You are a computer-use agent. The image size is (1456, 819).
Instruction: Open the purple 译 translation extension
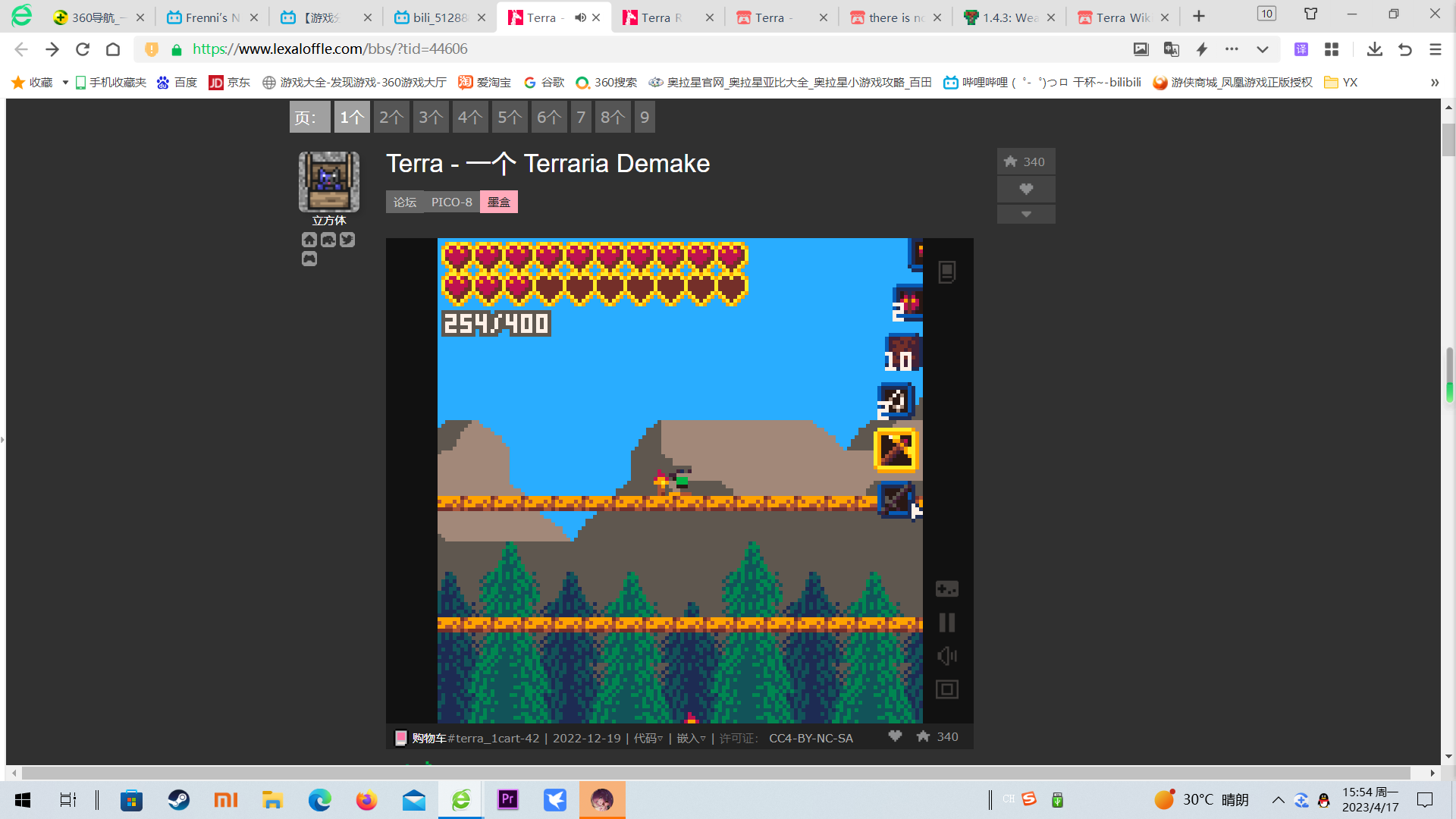pyautogui.click(x=1301, y=49)
